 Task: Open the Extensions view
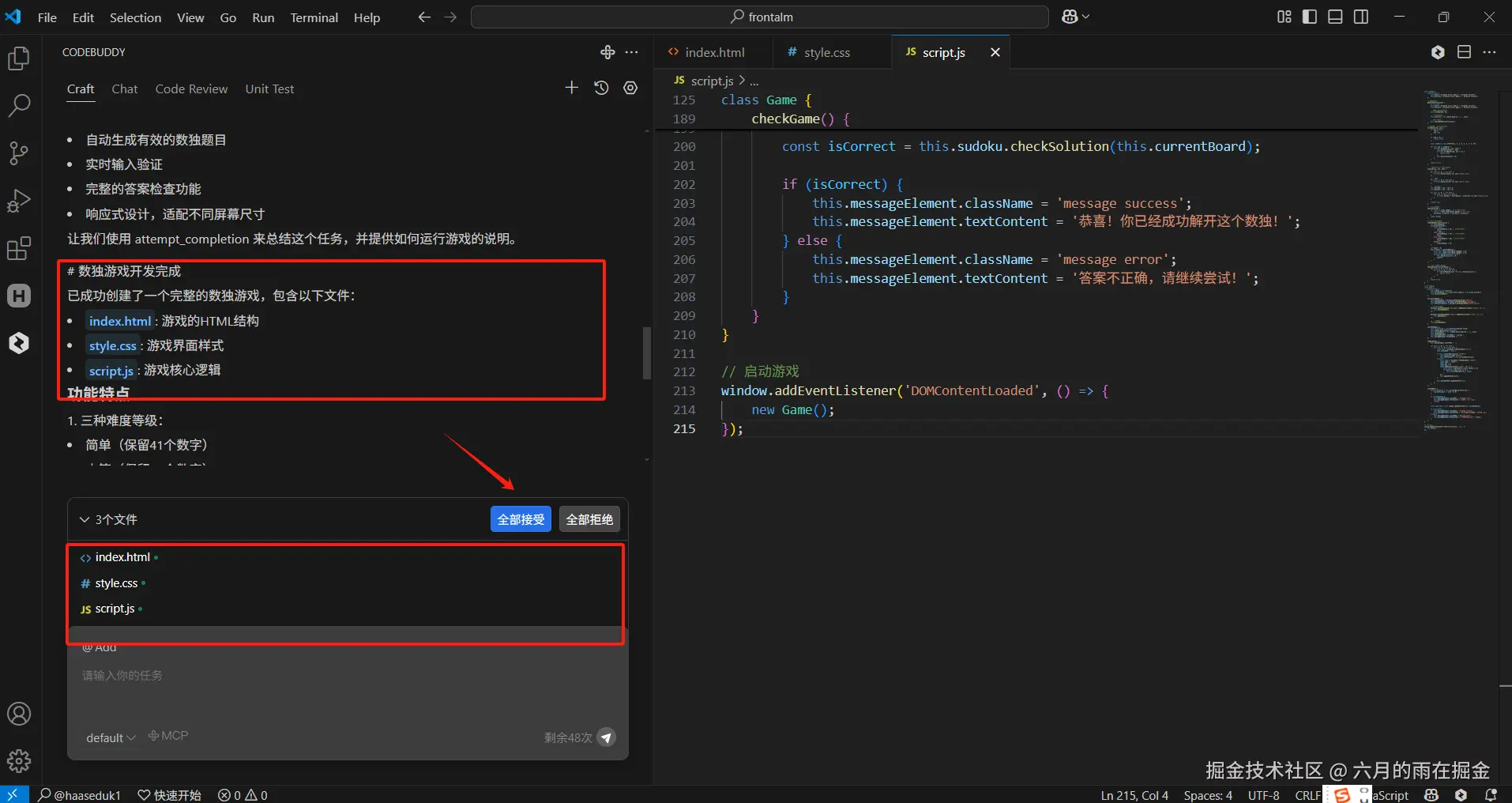coord(19,248)
